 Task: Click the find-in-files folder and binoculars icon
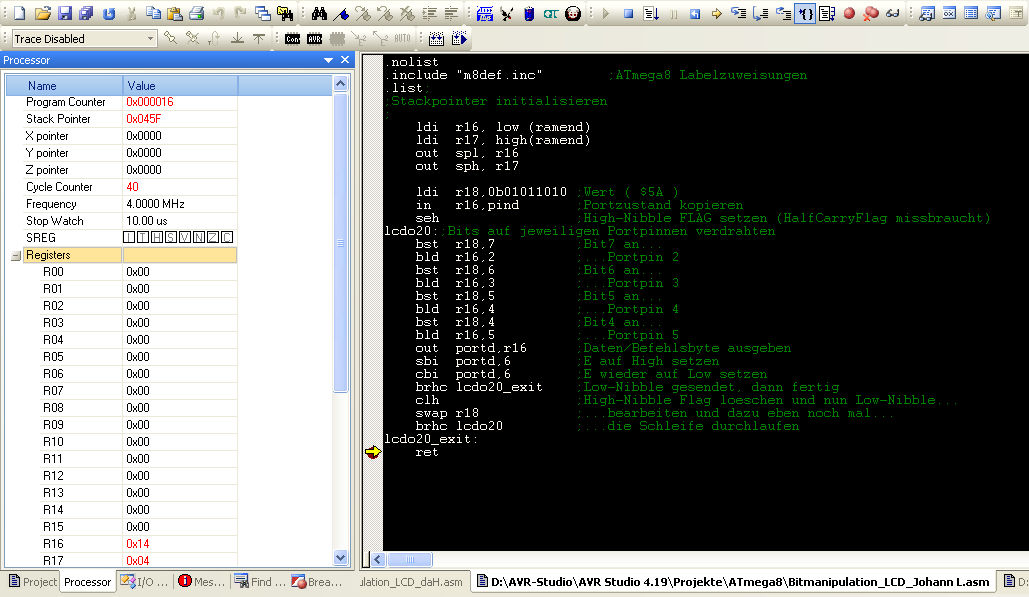click(x=285, y=13)
